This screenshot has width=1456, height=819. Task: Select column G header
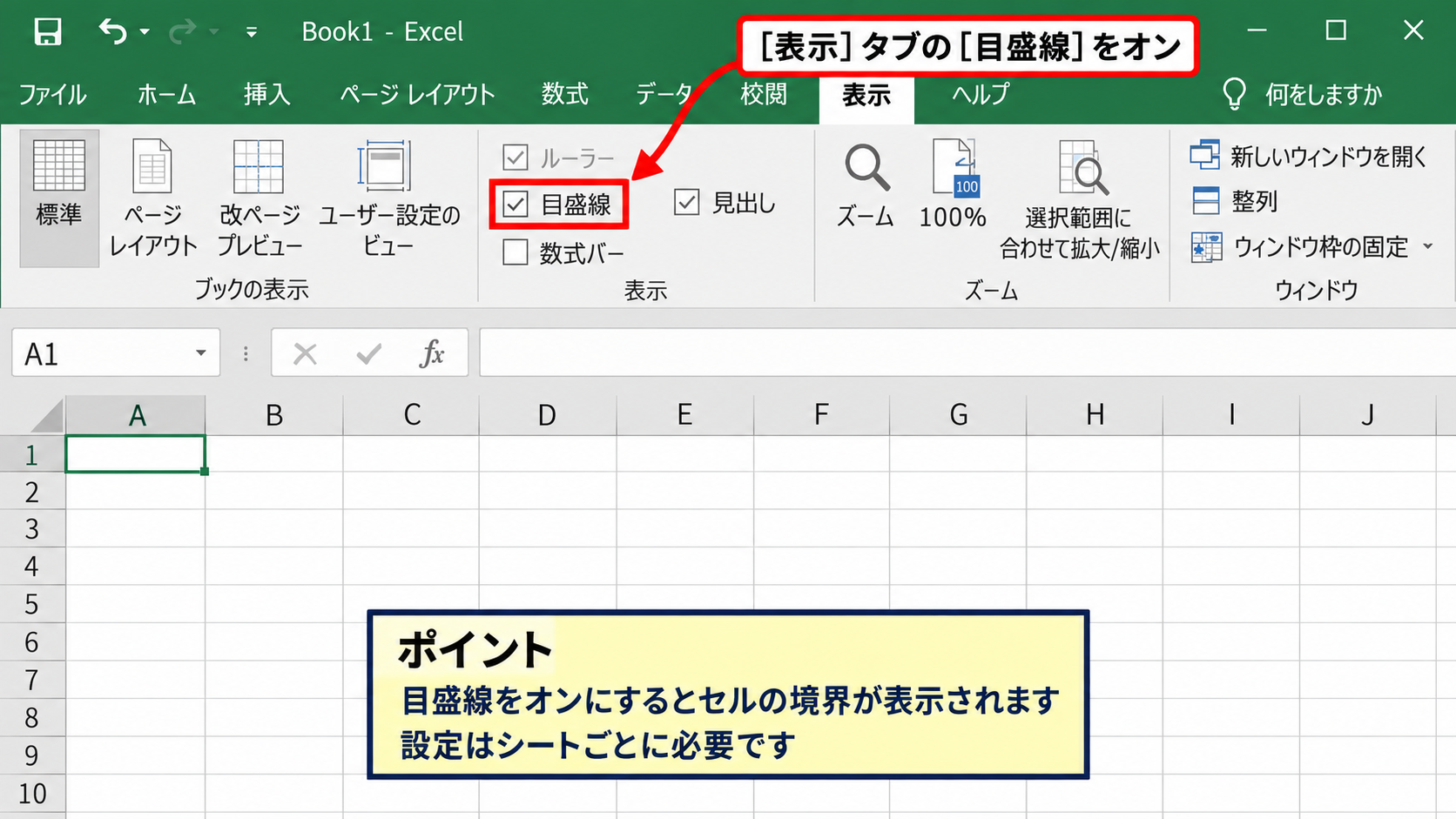pos(959,415)
